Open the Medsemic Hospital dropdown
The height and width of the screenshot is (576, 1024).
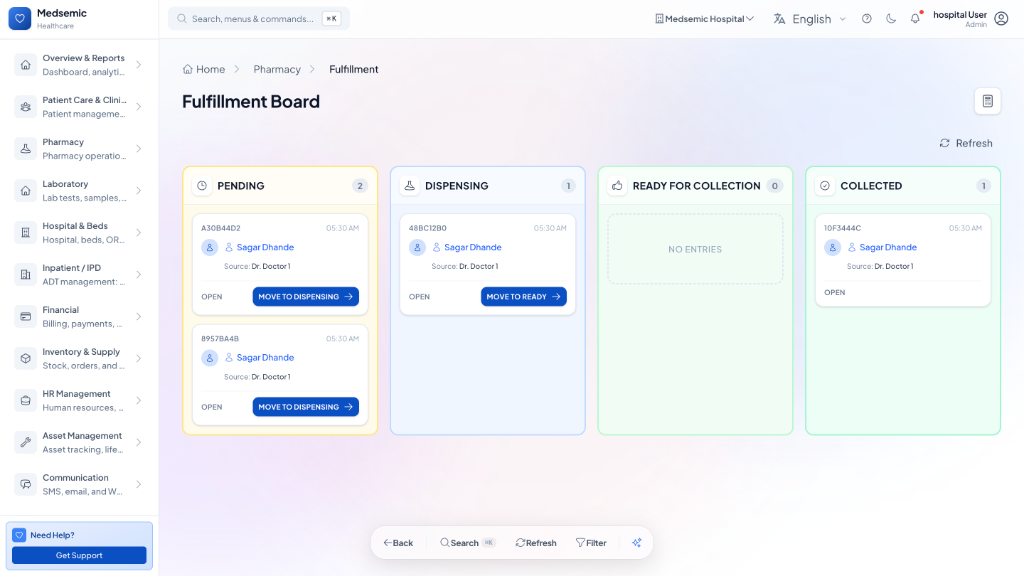[704, 19]
